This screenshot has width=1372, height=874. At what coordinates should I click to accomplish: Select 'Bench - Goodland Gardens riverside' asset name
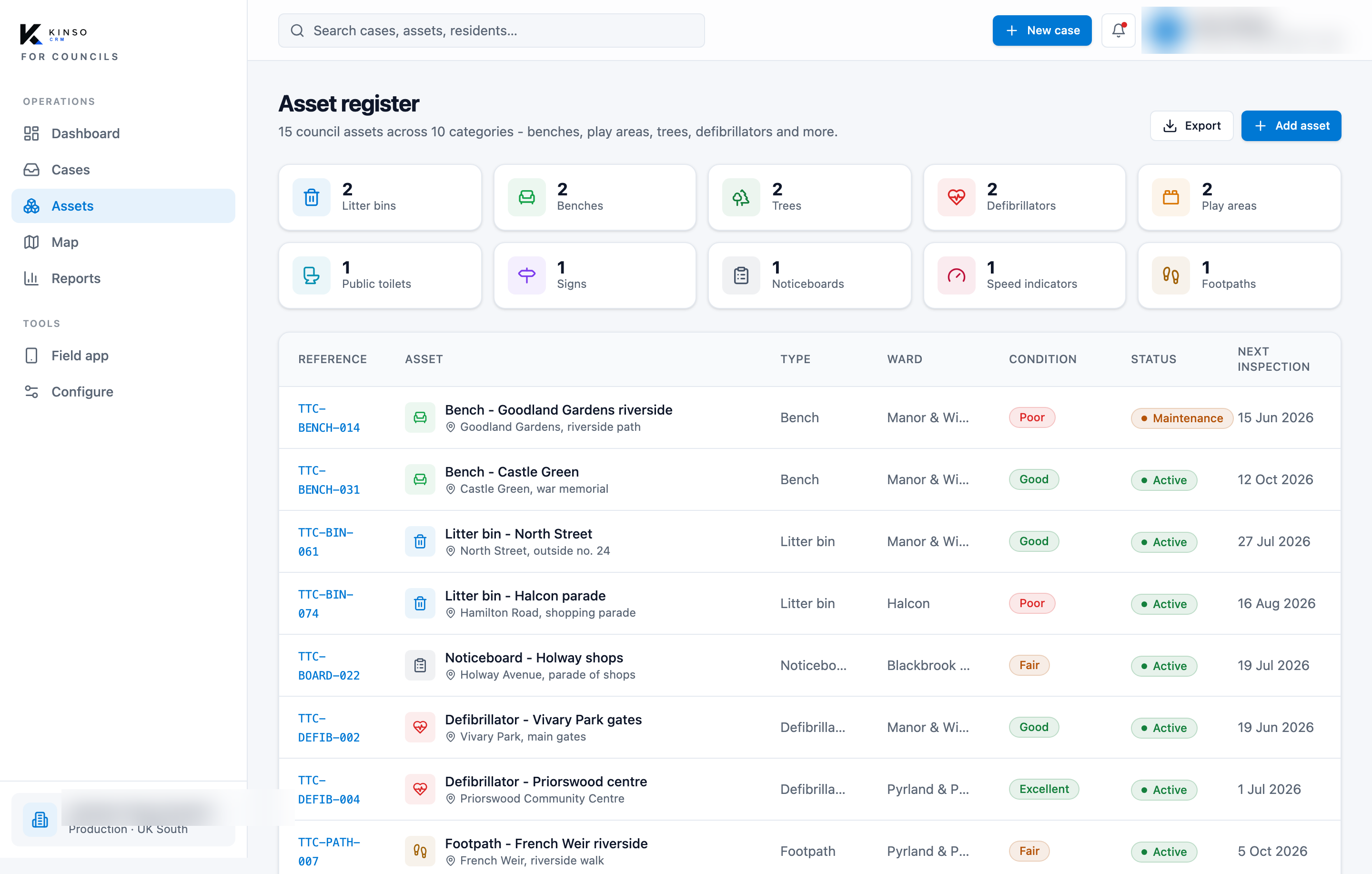pos(558,410)
